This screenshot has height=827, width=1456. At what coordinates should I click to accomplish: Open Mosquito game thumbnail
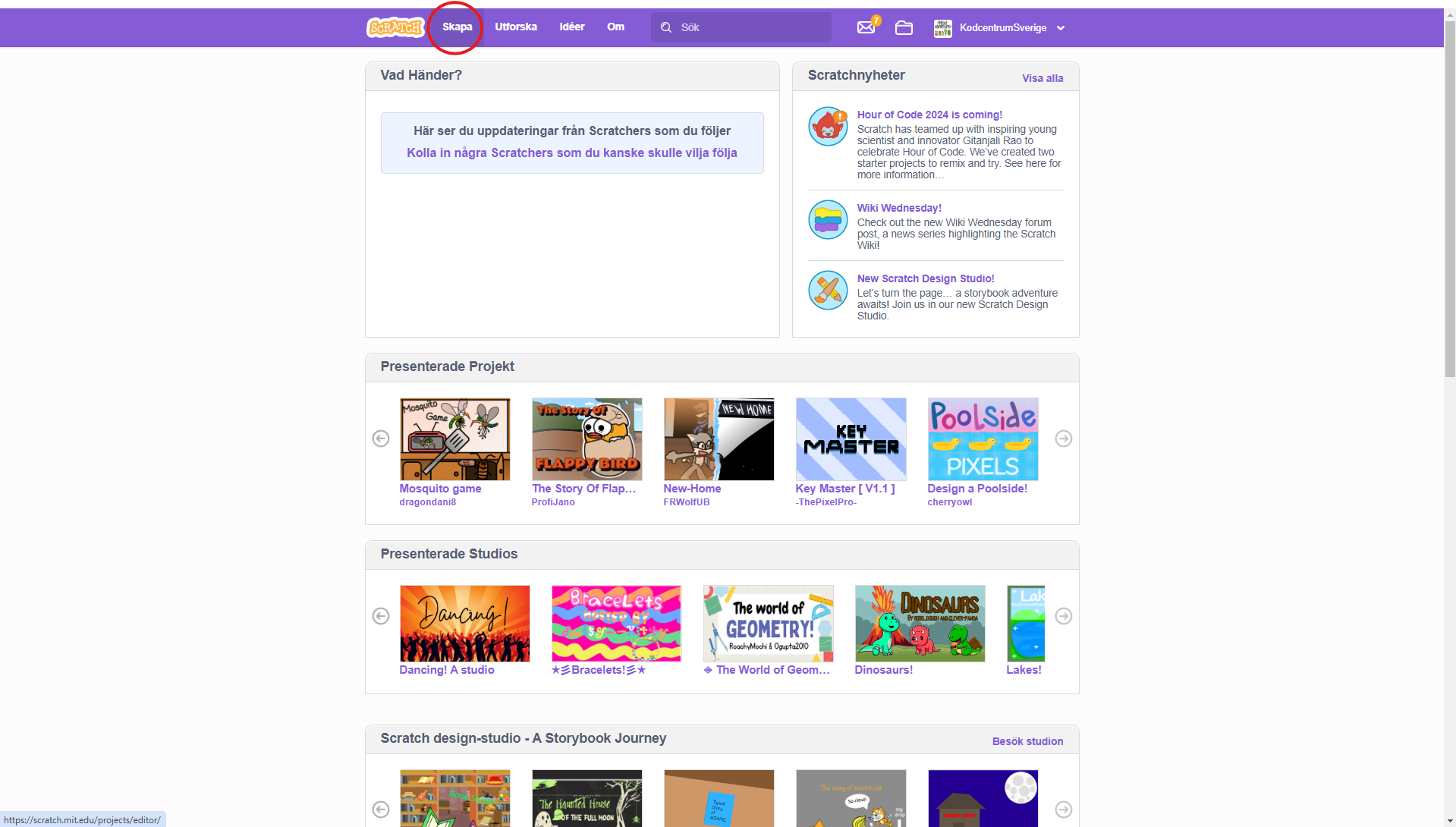pyautogui.click(x=454, y=439)
